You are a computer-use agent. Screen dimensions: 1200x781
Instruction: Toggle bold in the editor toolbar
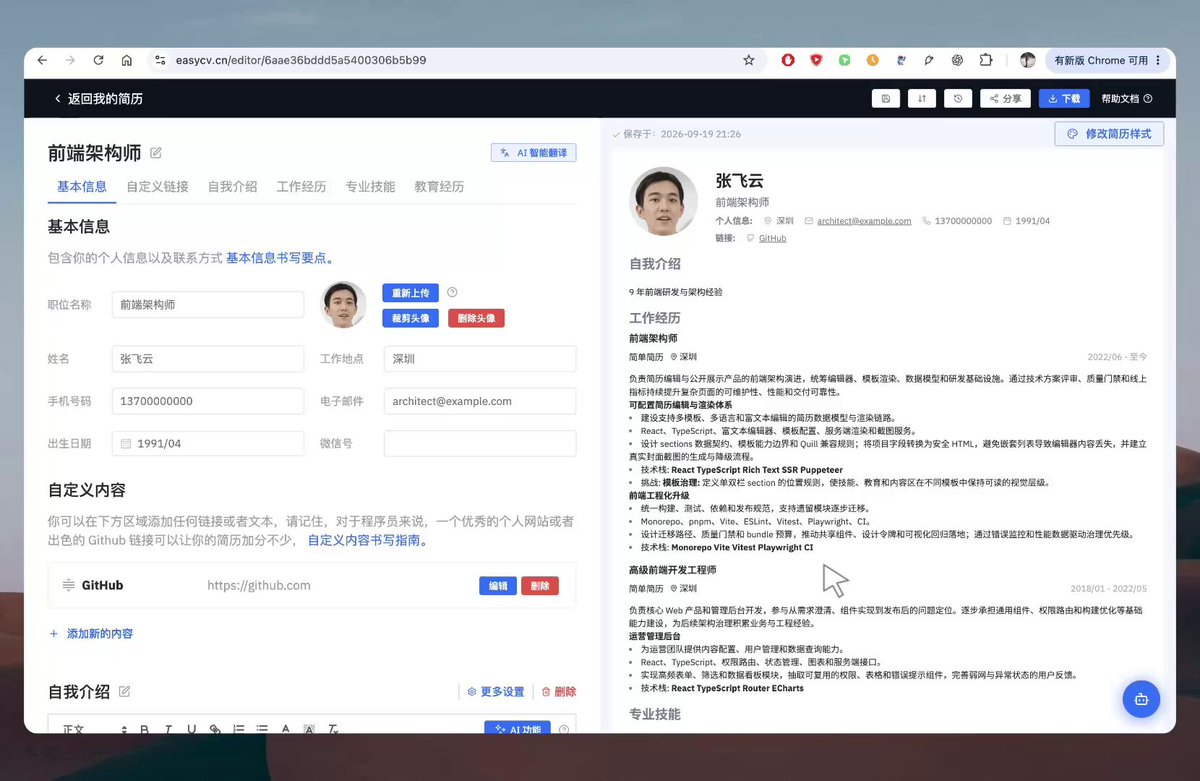pos(144,729)
